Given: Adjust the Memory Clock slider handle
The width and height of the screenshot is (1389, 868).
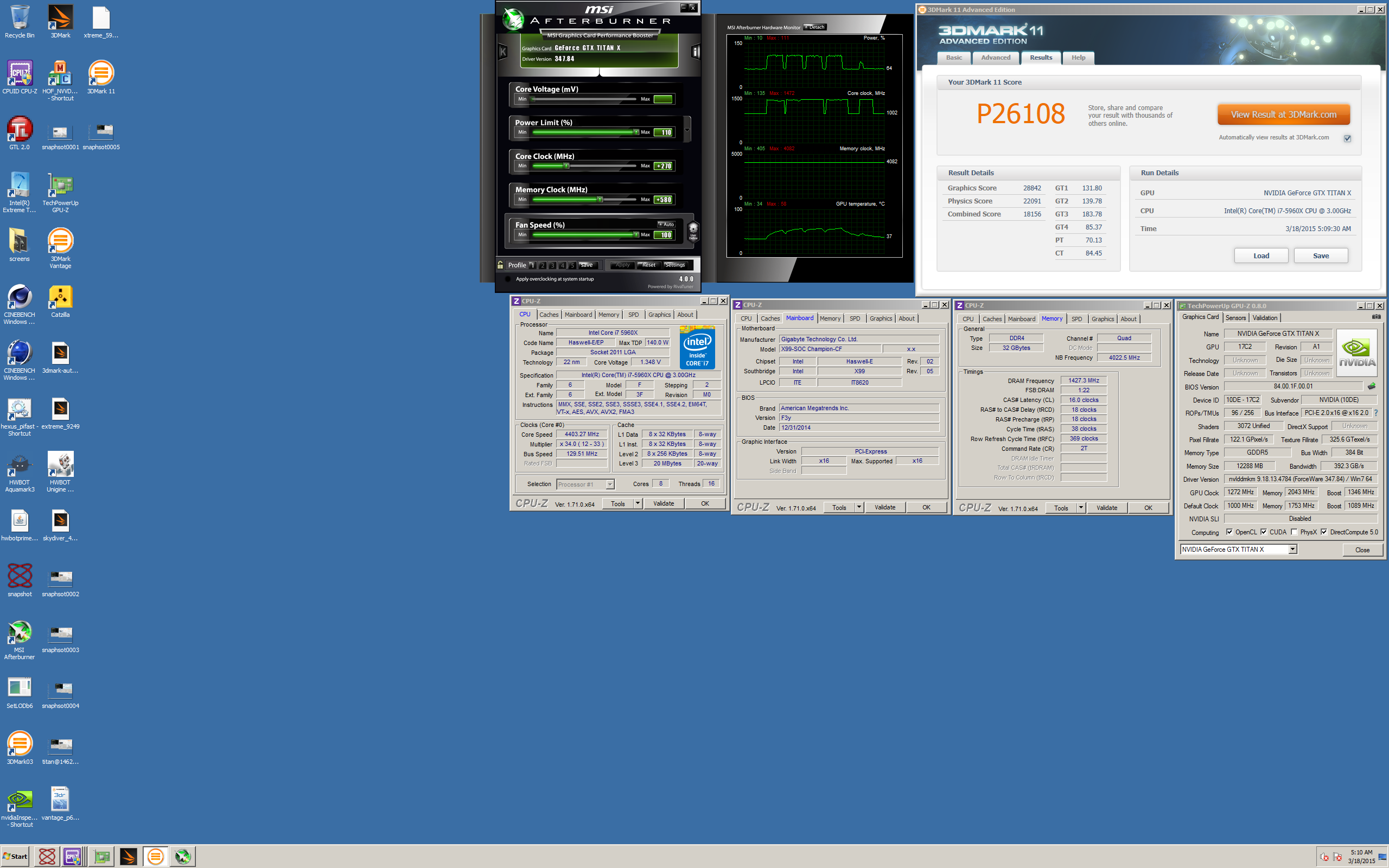Looking at the screenshot, I should point(601,199).
